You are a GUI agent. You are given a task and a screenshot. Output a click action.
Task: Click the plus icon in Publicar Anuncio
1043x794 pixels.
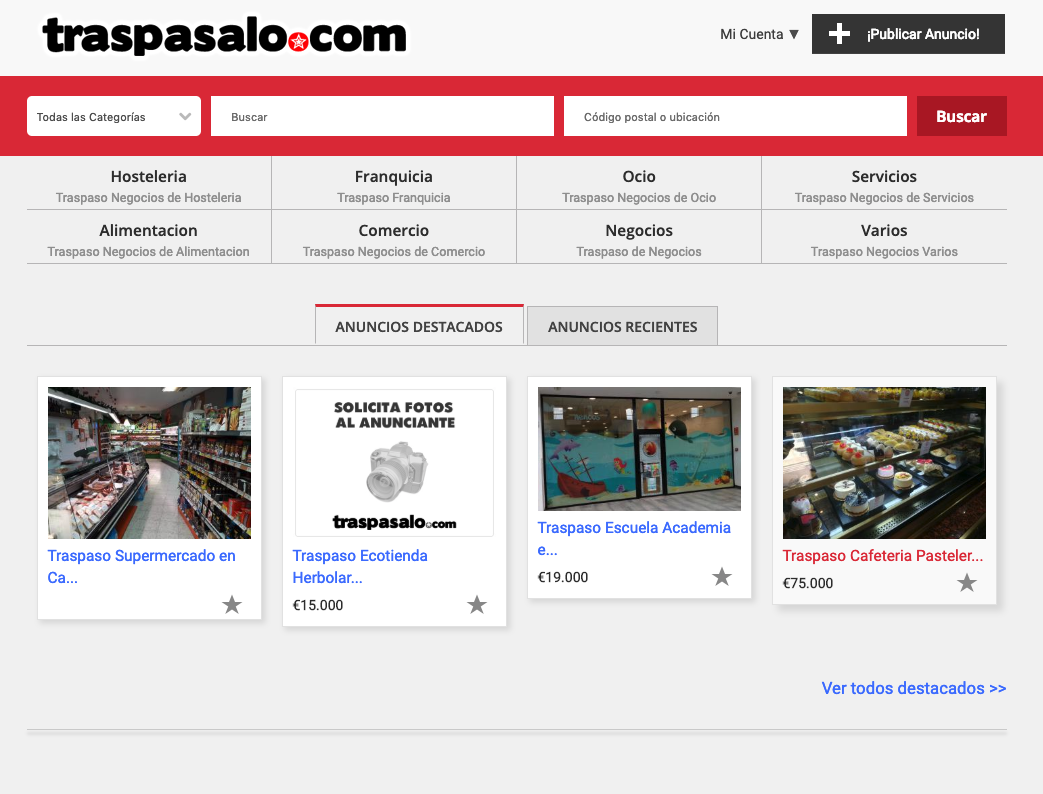(x=839, y=34)
